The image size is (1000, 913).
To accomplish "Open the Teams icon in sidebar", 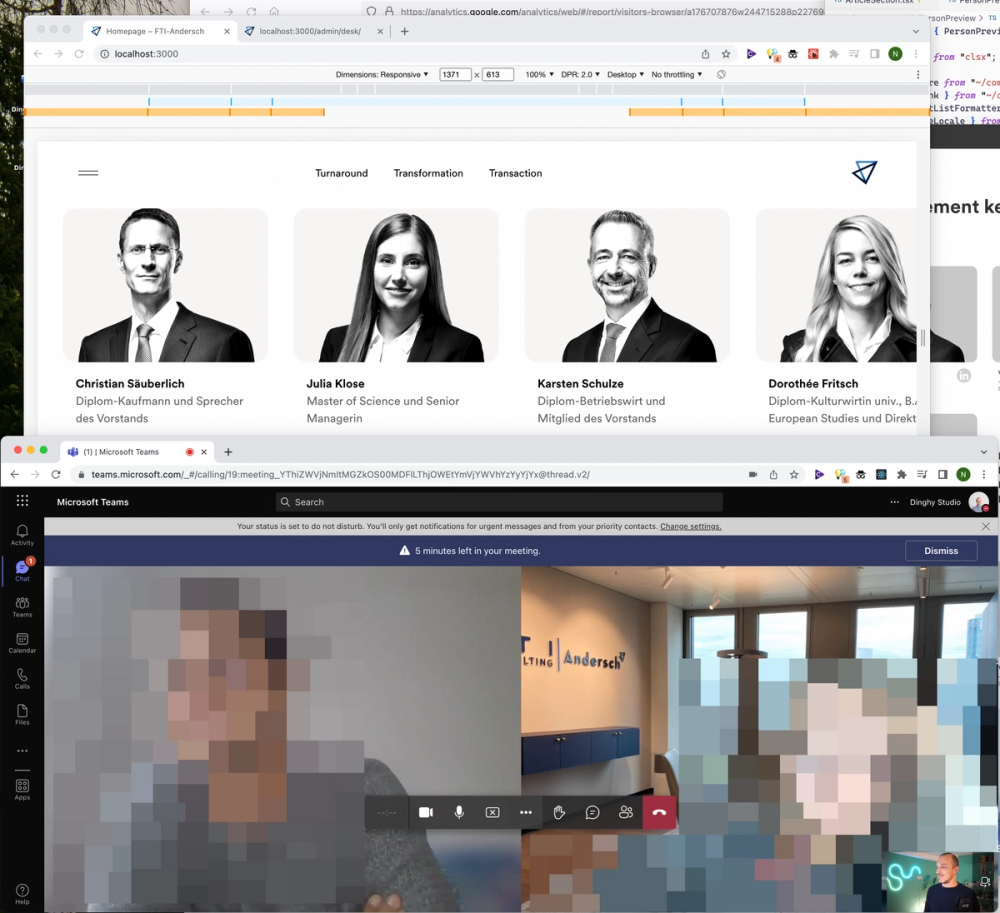I will [22, 606].
